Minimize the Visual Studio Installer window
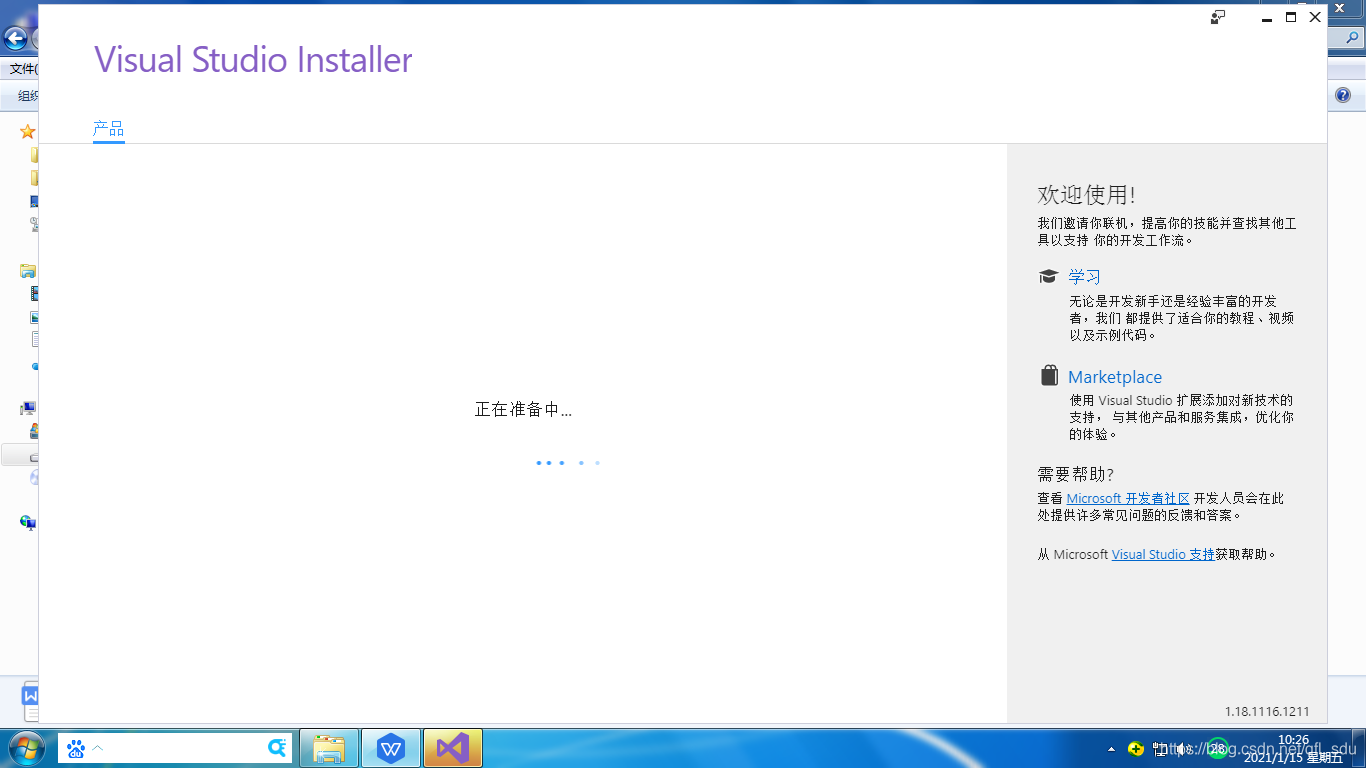The image size is (1366, 768). tap(1267, 18)
